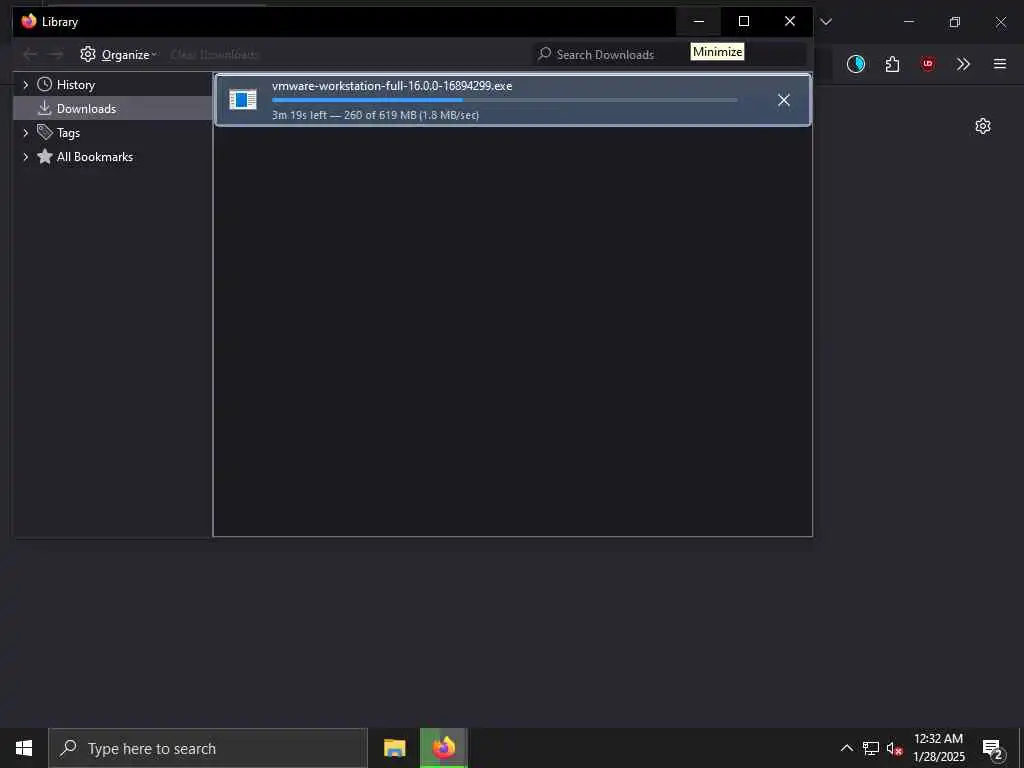Expand the History tree node

click(x=25, y=85)
